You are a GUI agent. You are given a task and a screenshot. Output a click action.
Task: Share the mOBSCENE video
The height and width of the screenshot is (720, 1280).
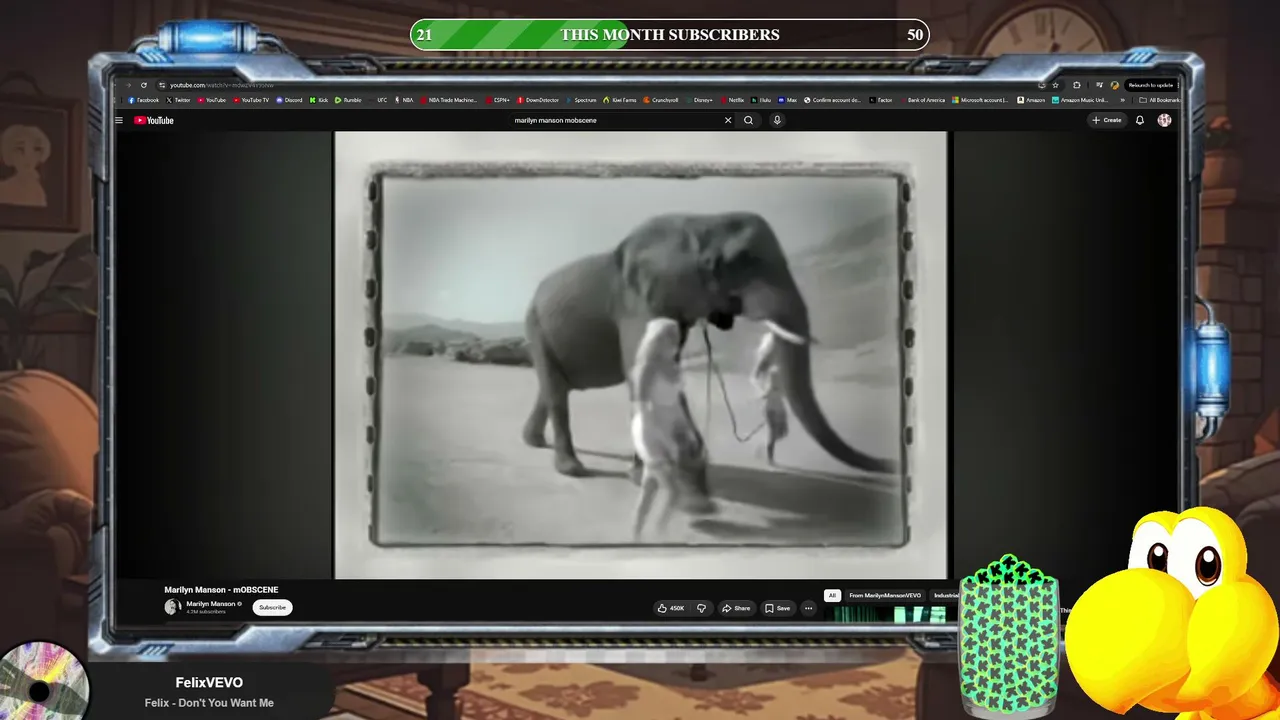736,608
